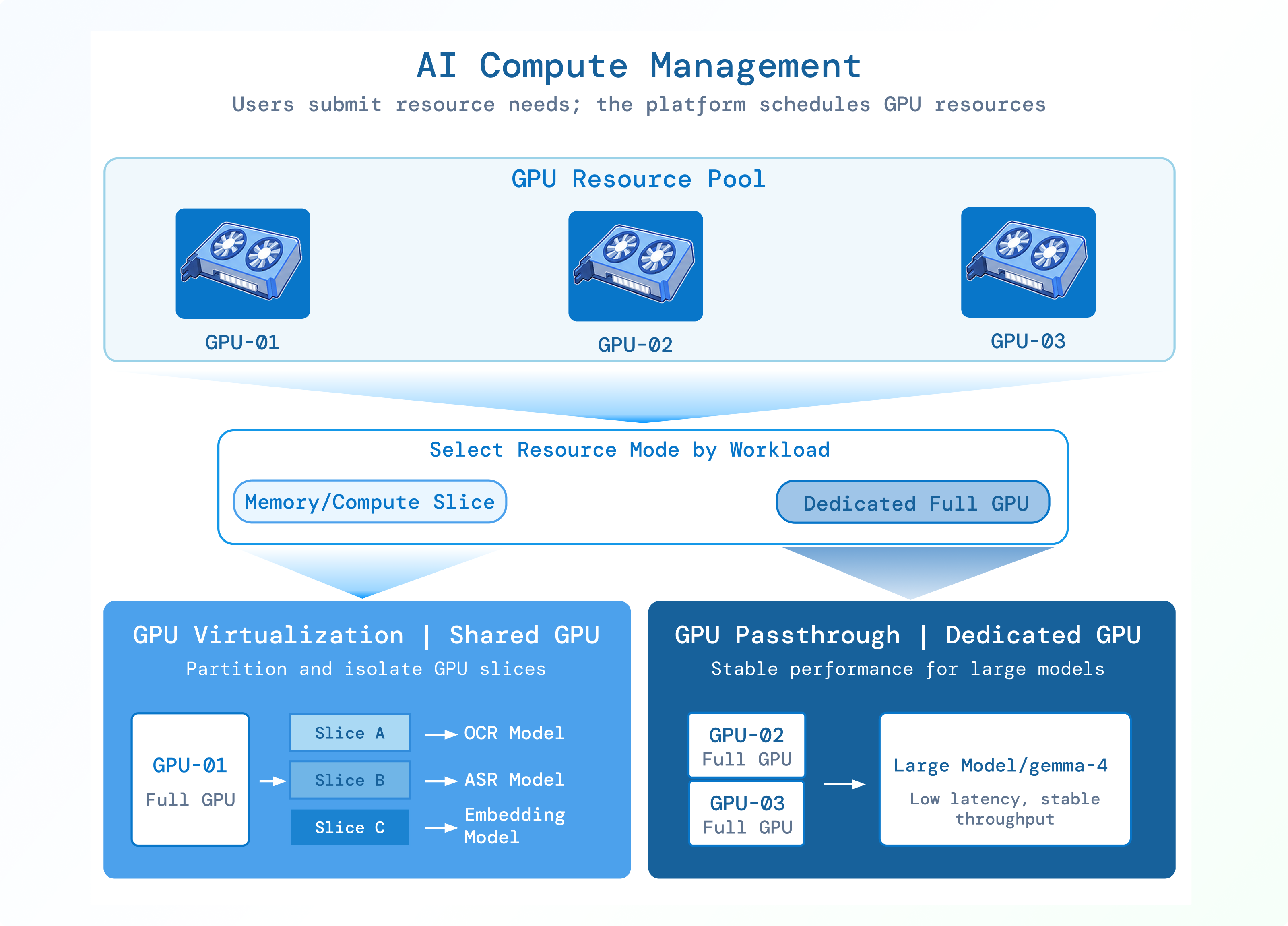This screenshot has width=1288, height=926.
Task: Click the GPU-01 Full GPU box
Action: pyautogui.click(x=190, y=779)
